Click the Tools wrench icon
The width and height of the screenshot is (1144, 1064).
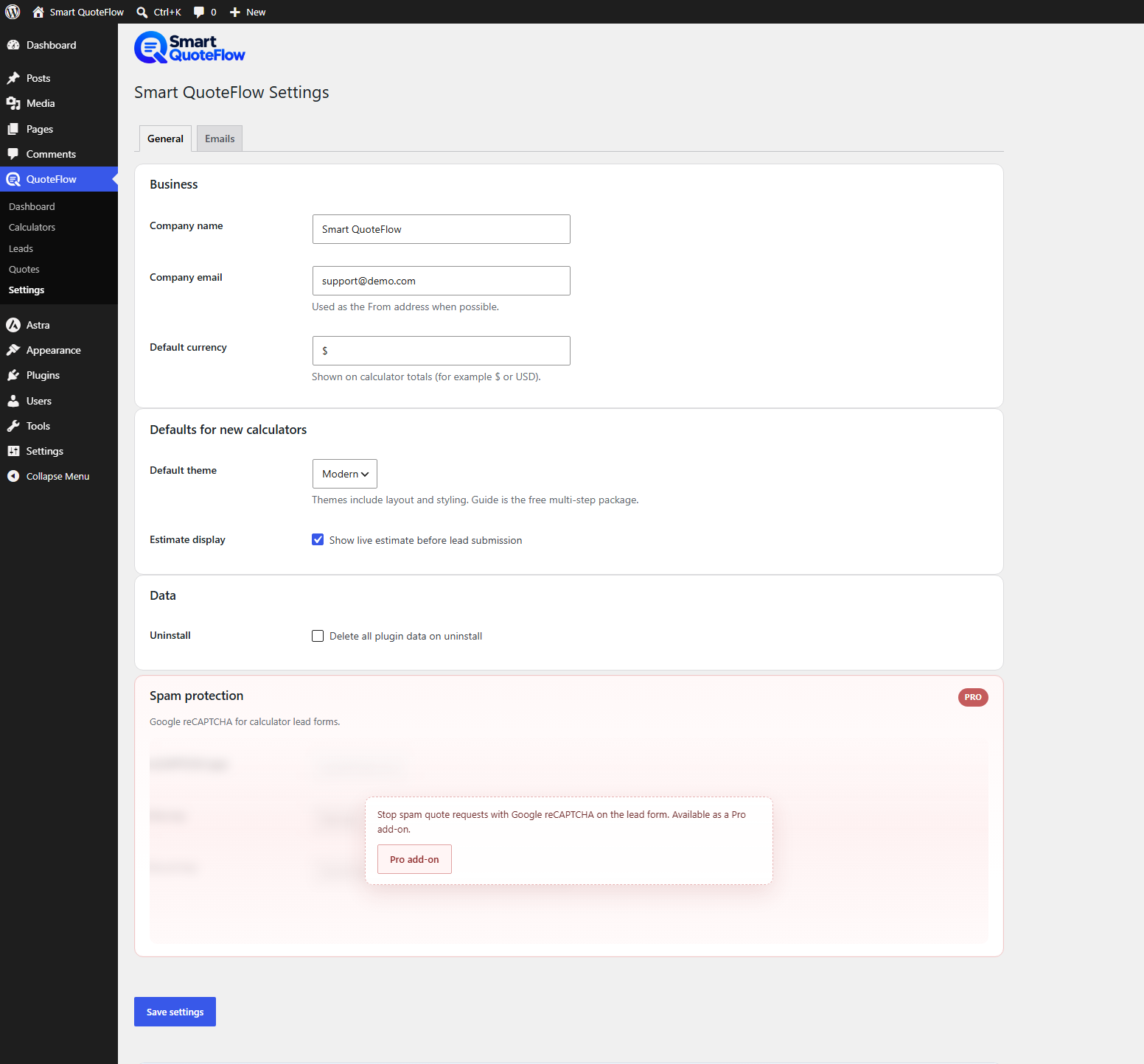13,426
